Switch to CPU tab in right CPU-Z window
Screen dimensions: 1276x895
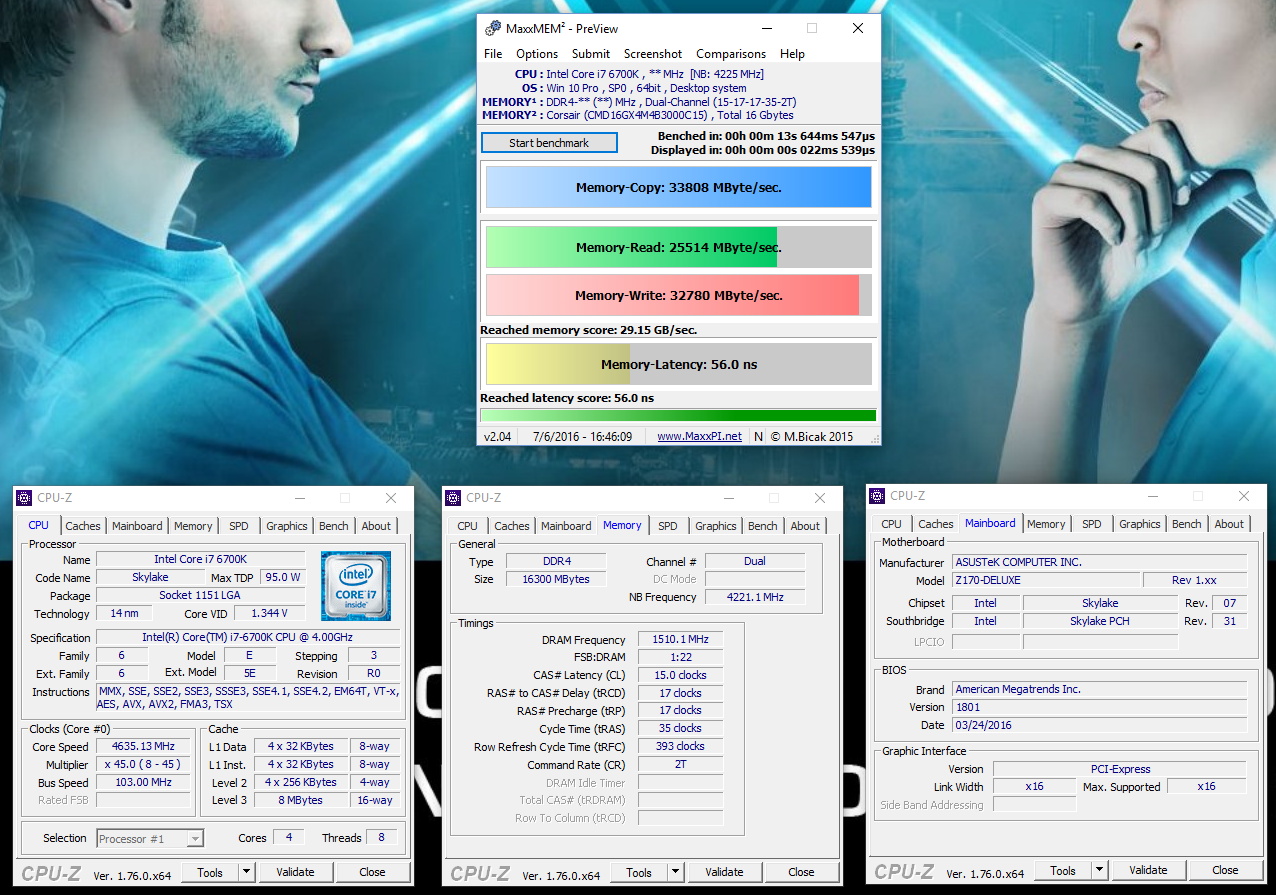[891, 524]
